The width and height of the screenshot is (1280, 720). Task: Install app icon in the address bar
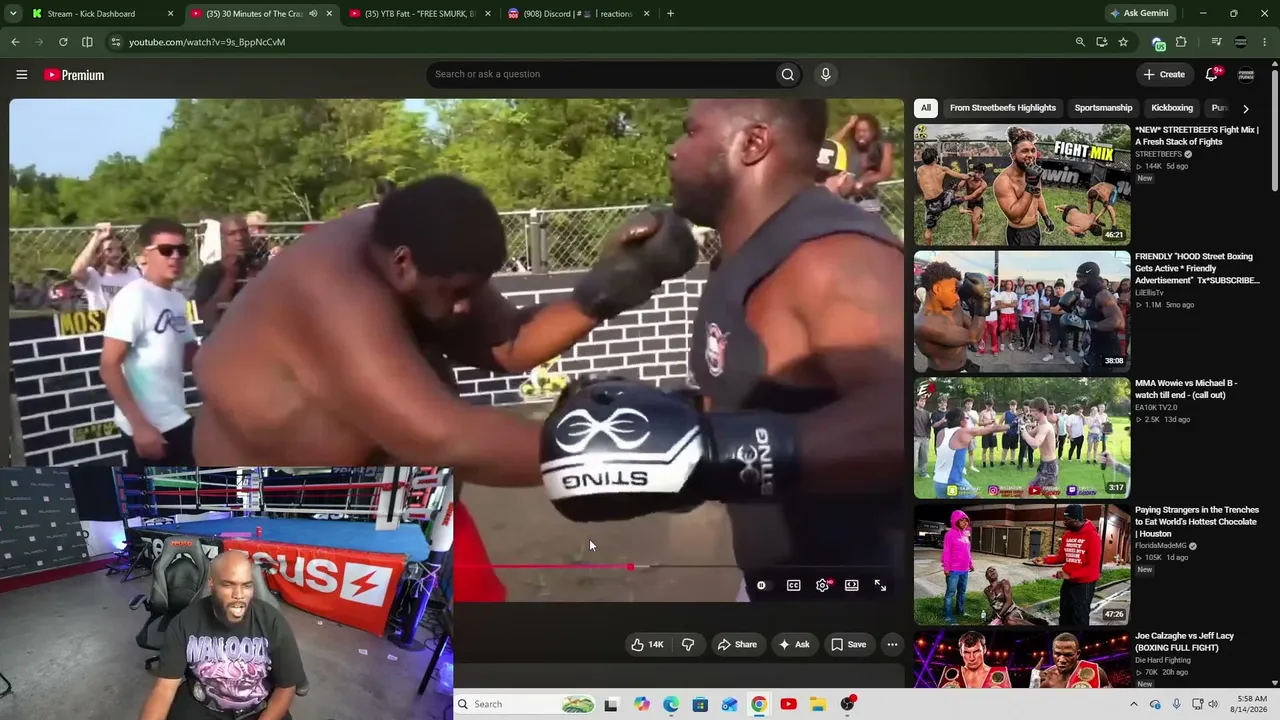coord(1101,42)
